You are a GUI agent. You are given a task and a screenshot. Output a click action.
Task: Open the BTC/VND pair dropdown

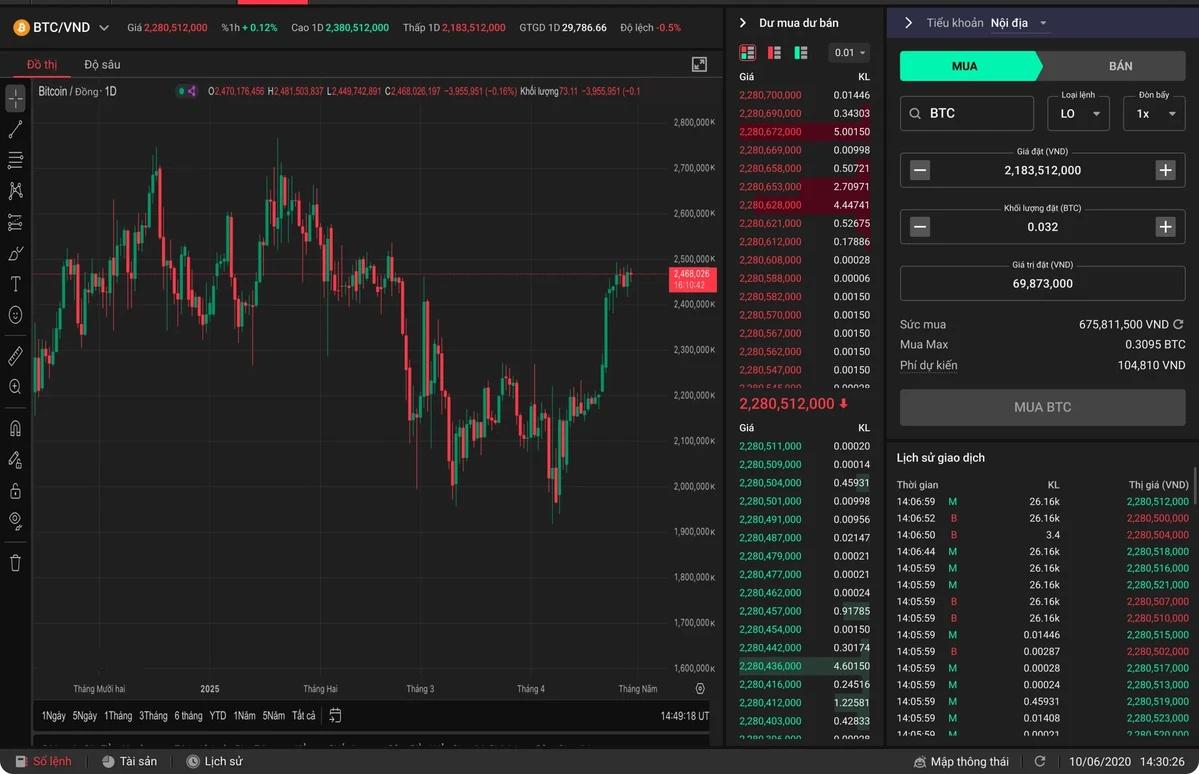[x=104, y=28]
